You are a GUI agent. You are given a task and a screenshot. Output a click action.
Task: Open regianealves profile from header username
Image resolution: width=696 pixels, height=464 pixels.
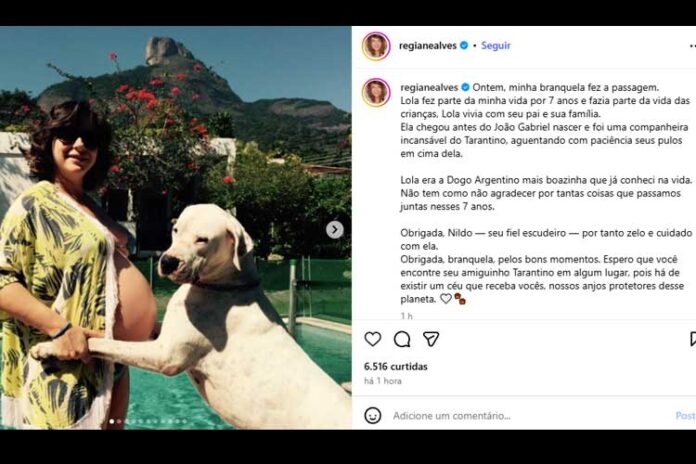(x=429, y=46)
